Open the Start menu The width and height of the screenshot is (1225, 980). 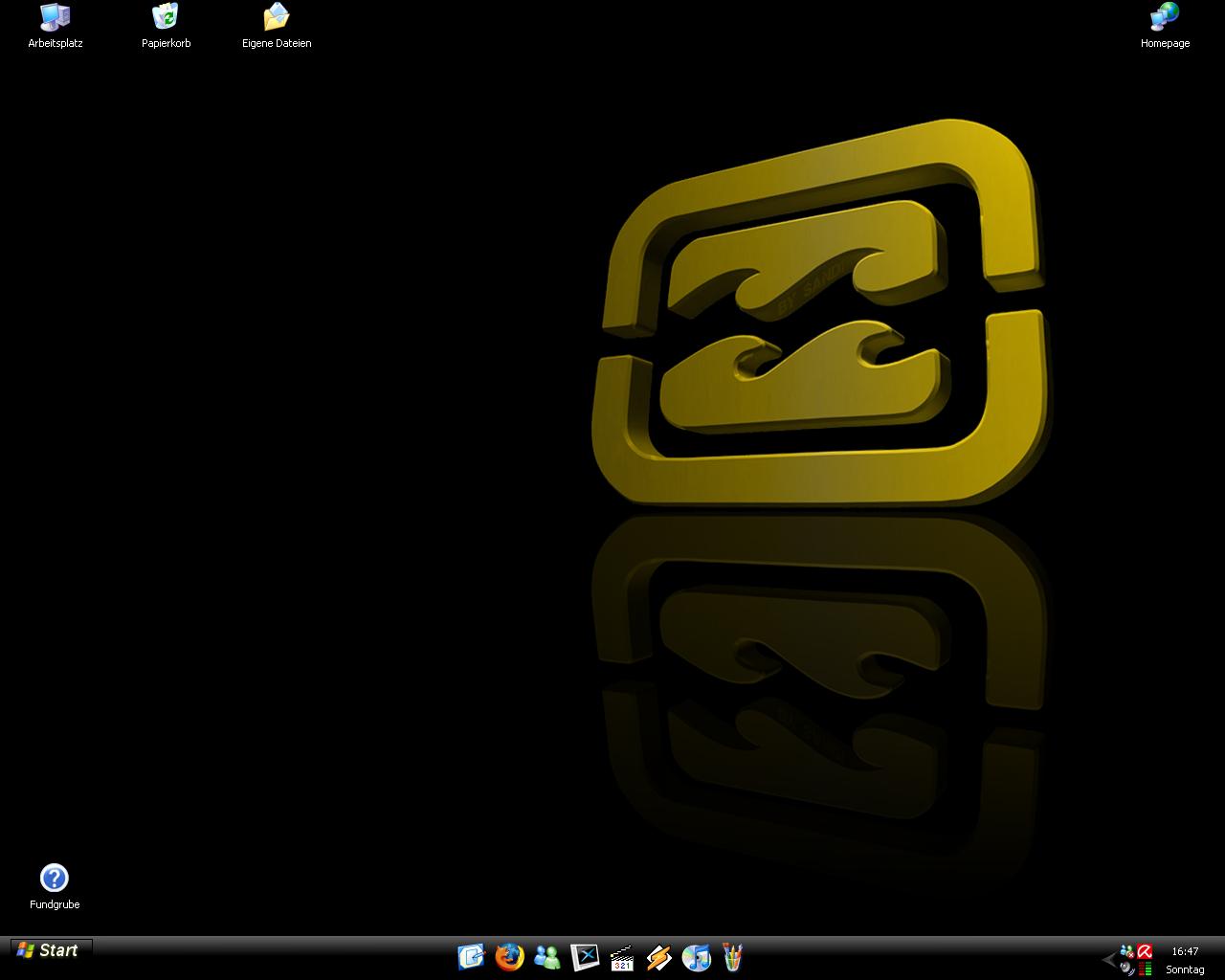point(52,950)
